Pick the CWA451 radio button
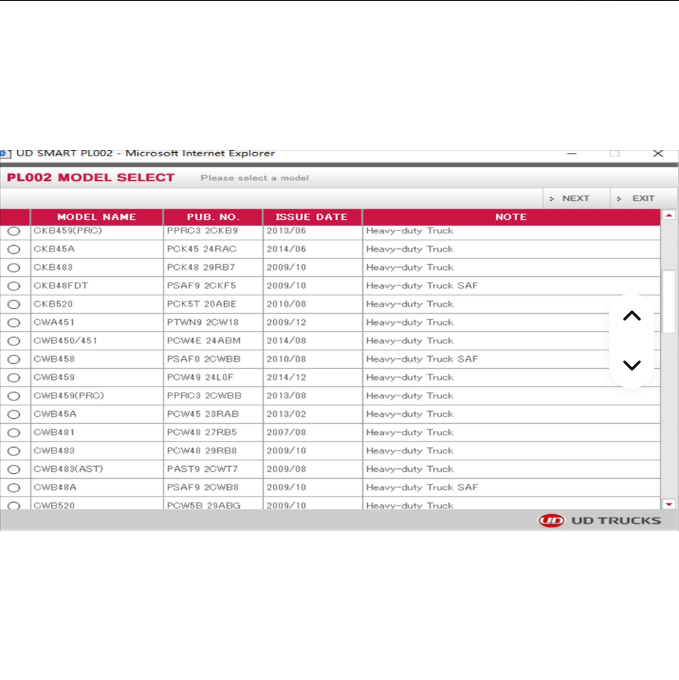The width and height of the screenshot is (679, 680). [14, 323]
